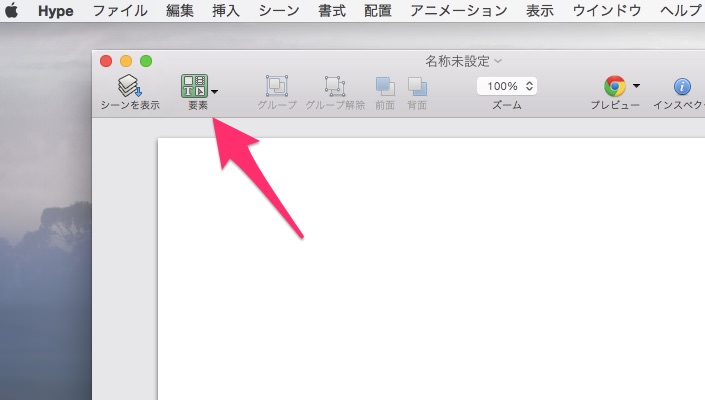Screen dimensions: 705x400
Task: Open the インスペクタ info icon
Action: [x=682, y=86]
